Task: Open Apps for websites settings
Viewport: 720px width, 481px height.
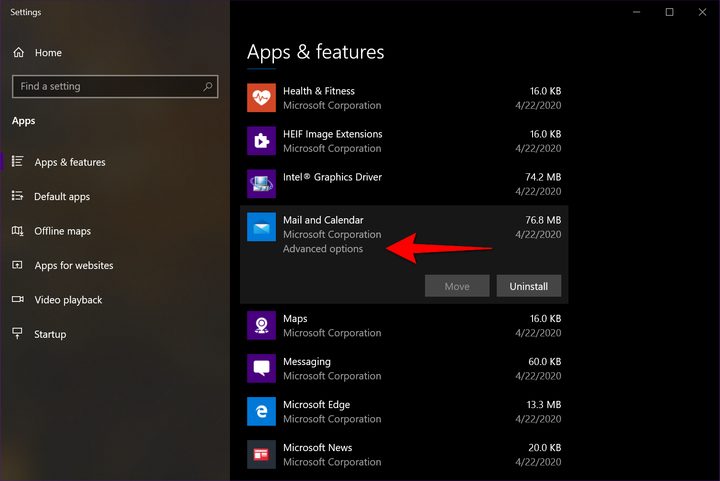Action: [x=74, y=265]
